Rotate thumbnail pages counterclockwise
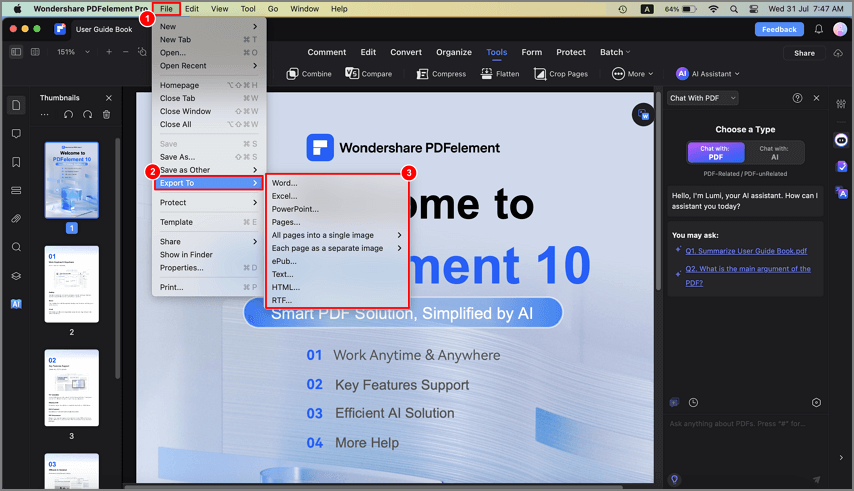Image resolution: width=854 pixels, height=491 pixels. [68, 114]
